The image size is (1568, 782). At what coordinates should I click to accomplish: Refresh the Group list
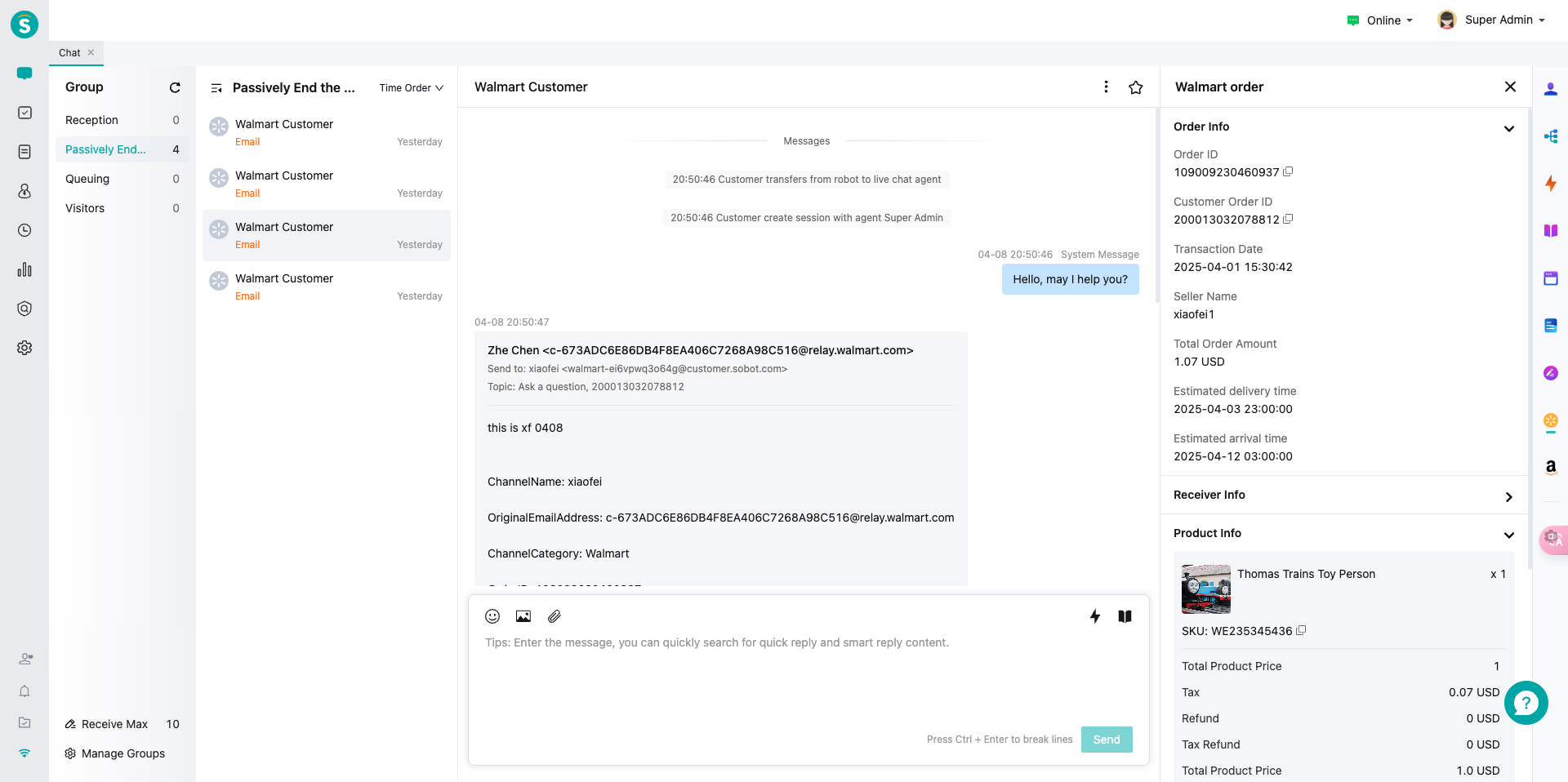pyautogui.click(x=175, y=87)
